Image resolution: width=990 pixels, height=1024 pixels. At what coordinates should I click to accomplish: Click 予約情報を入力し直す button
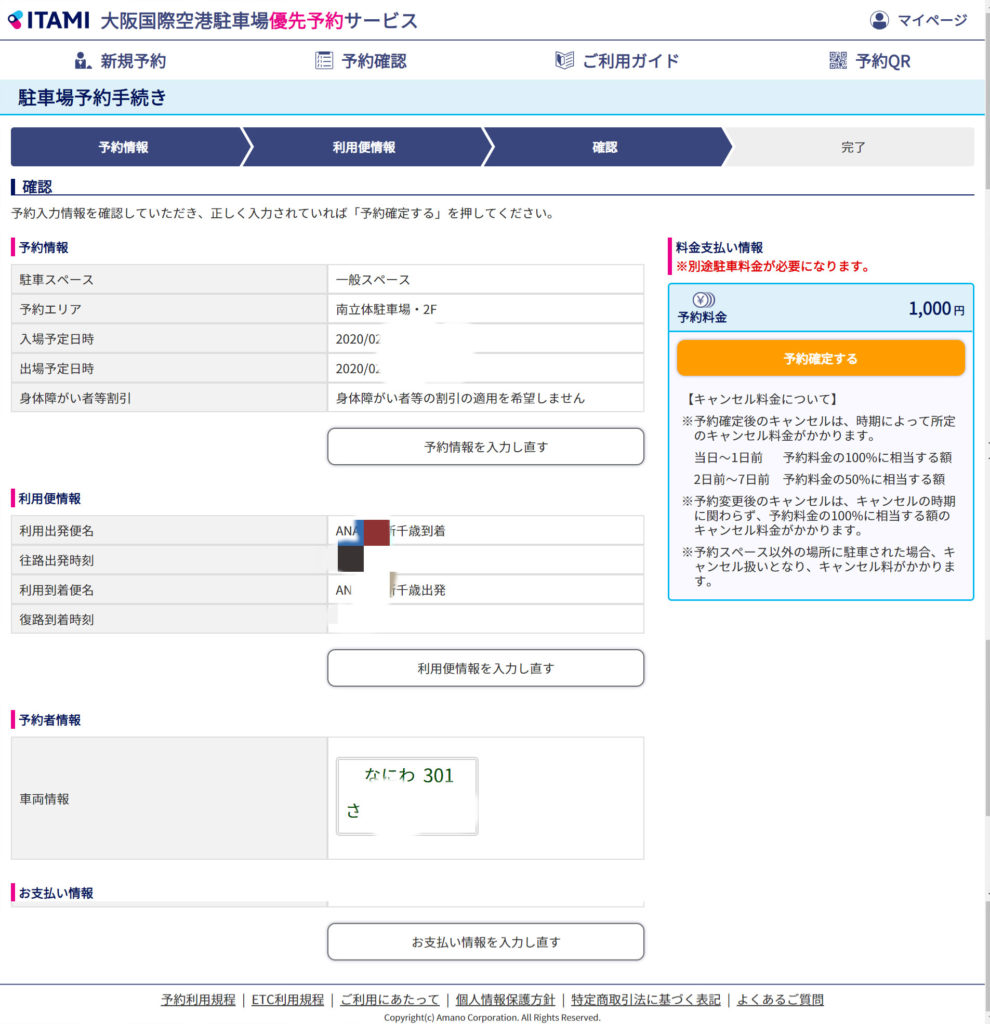(485, 447)
